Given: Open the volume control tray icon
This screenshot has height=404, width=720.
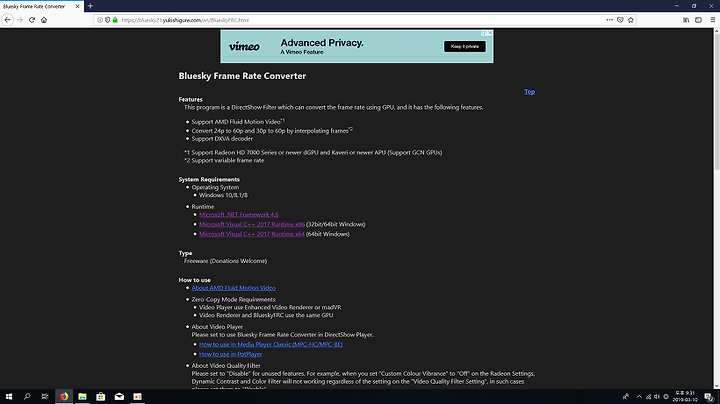Looking at the screenshot, I should point(657,397).
